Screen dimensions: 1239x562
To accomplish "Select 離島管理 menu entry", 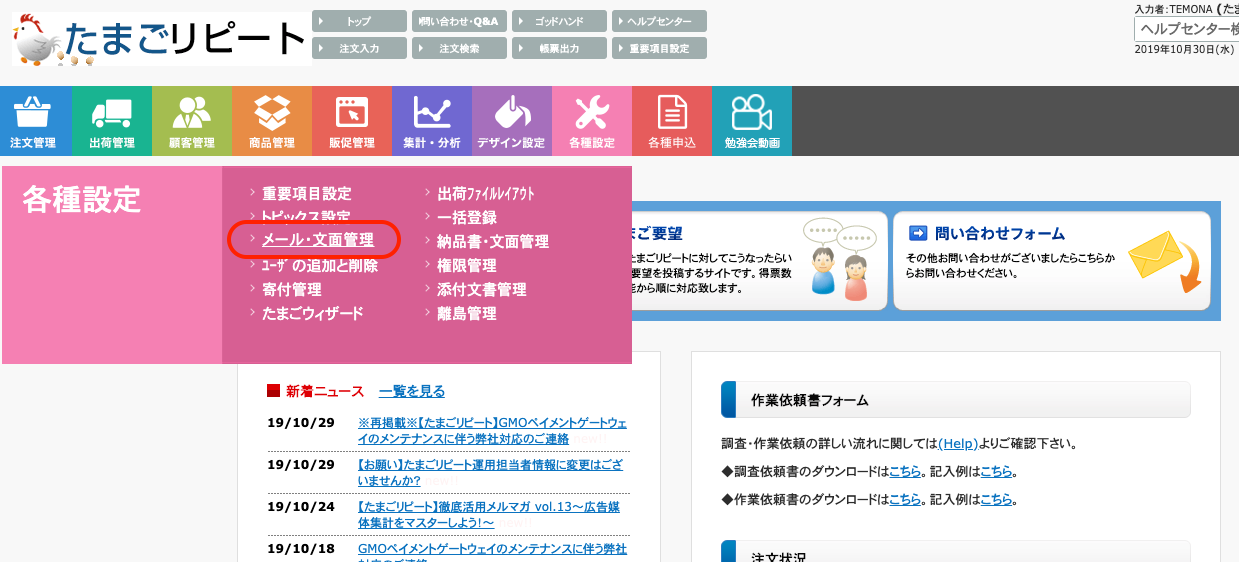I will click(x=467, y=313).
